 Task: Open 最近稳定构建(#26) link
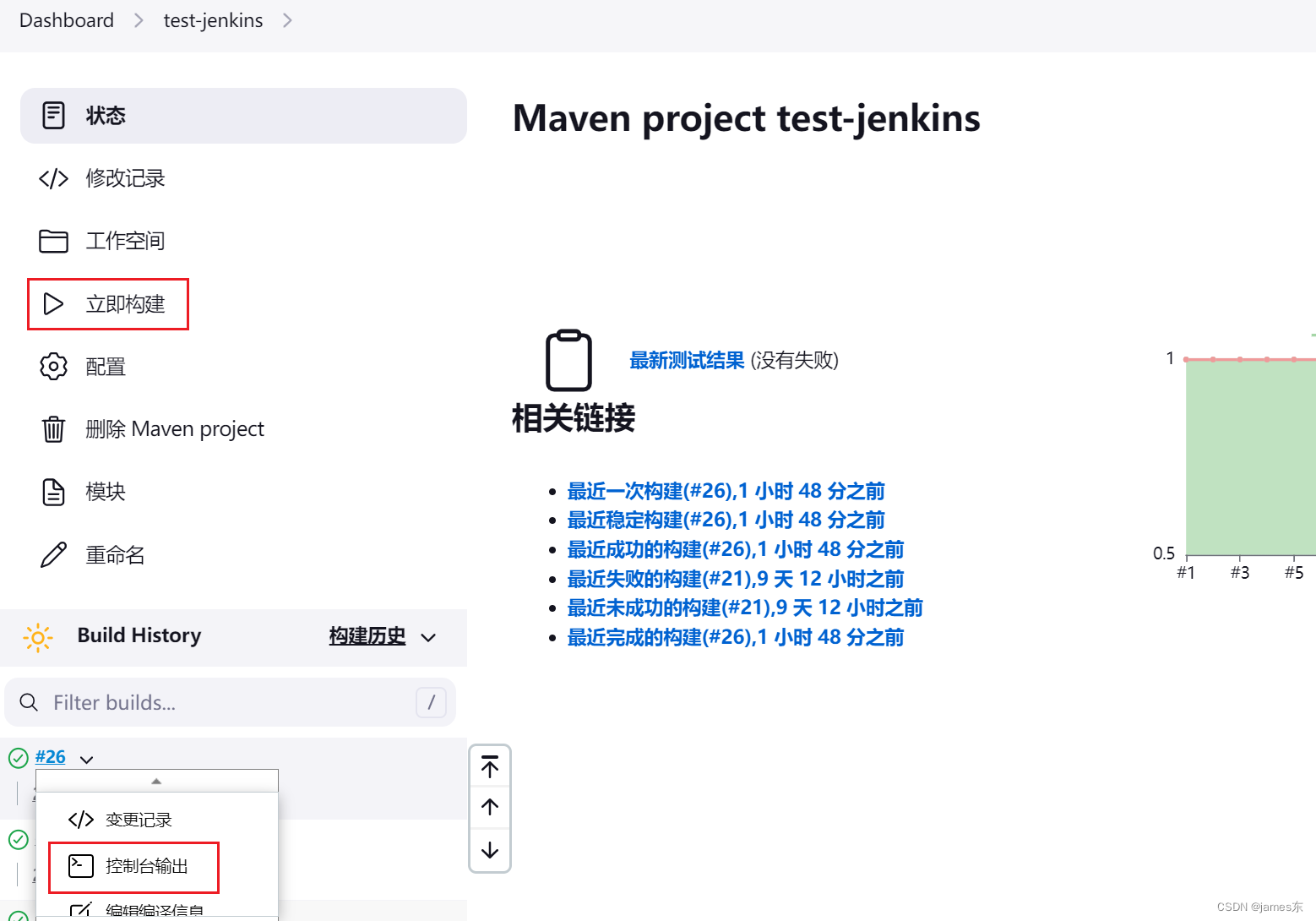pyautogui.click(x=726, y=520)
